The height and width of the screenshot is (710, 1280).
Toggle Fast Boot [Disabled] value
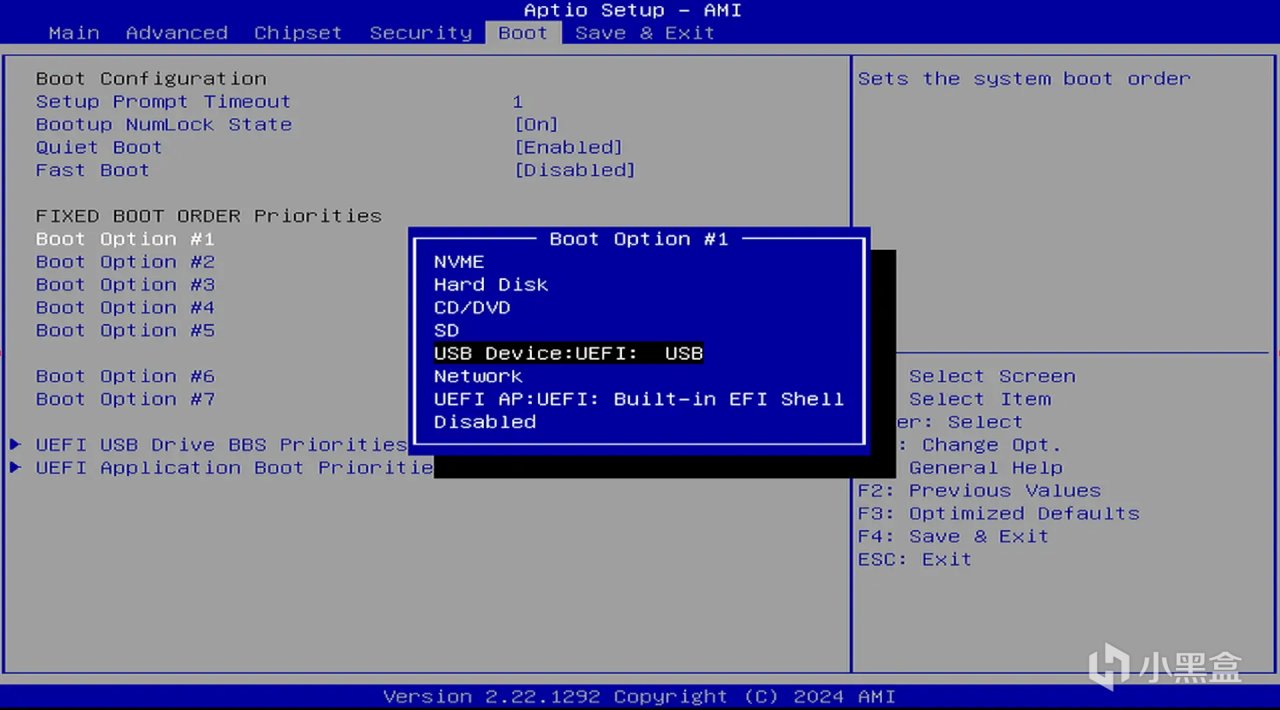click(575, 171)
